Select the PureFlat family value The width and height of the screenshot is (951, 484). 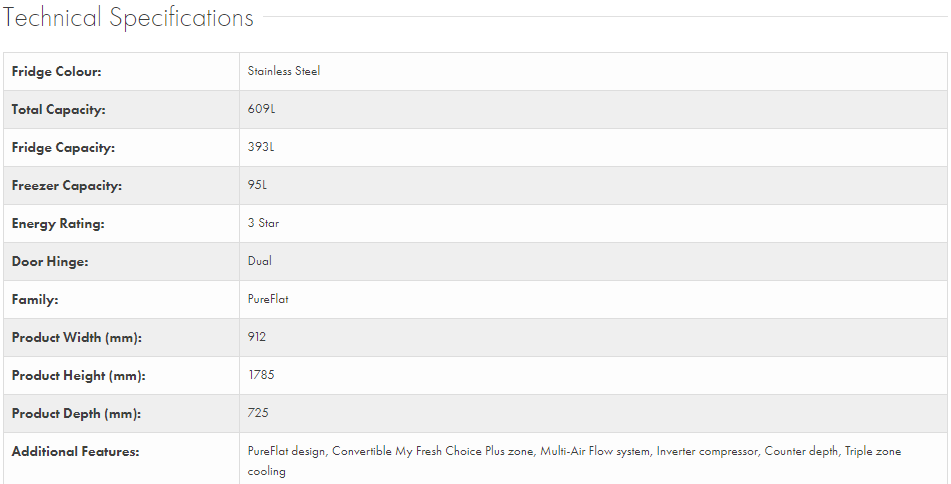[x=269, y=299]
